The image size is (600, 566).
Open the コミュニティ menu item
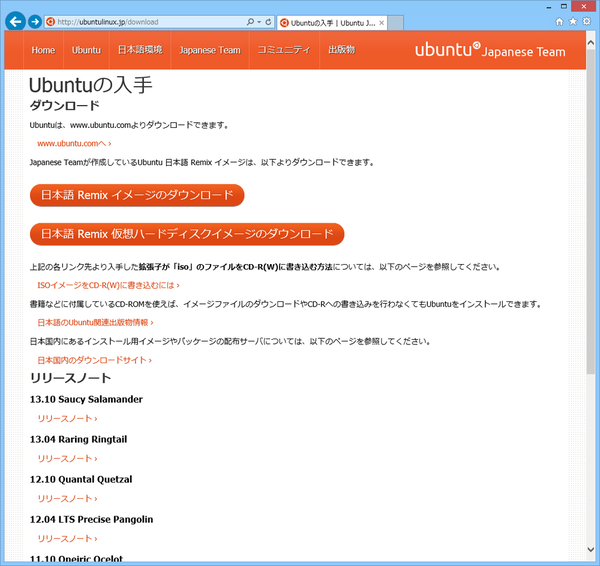point(284,50)
